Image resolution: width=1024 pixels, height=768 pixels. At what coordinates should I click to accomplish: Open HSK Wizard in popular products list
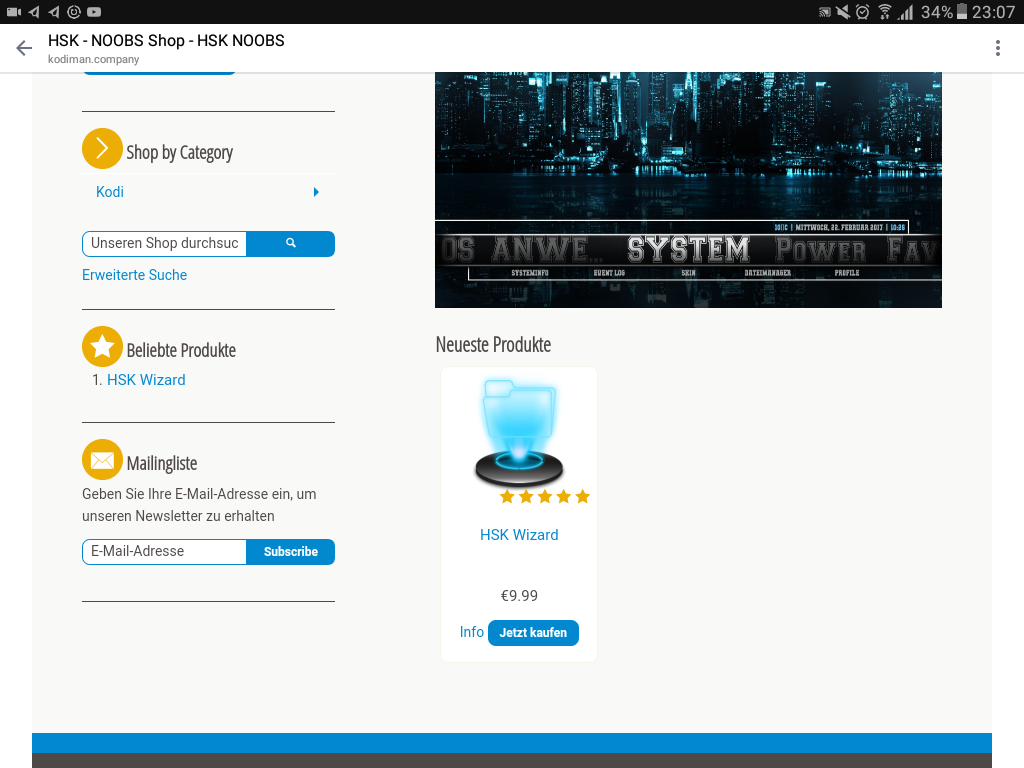pos(146,380)
